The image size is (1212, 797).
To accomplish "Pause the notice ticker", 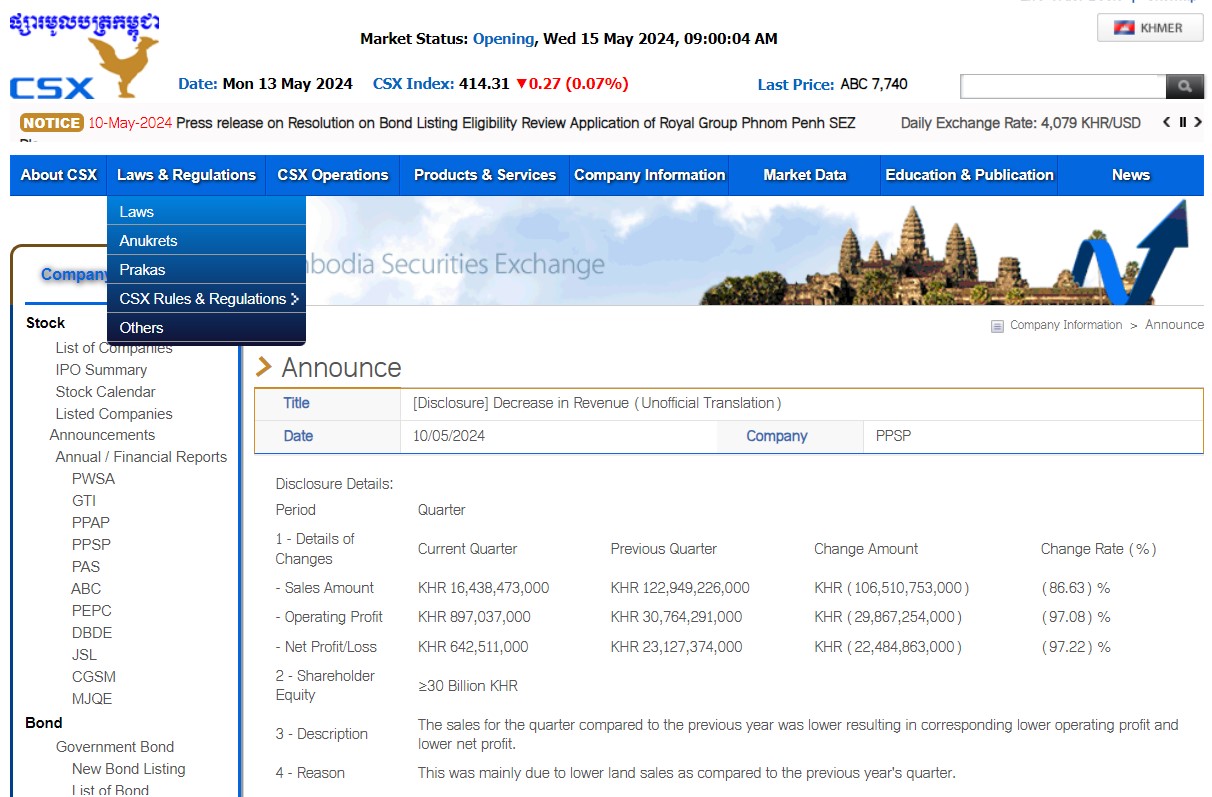I will 1182,122.
